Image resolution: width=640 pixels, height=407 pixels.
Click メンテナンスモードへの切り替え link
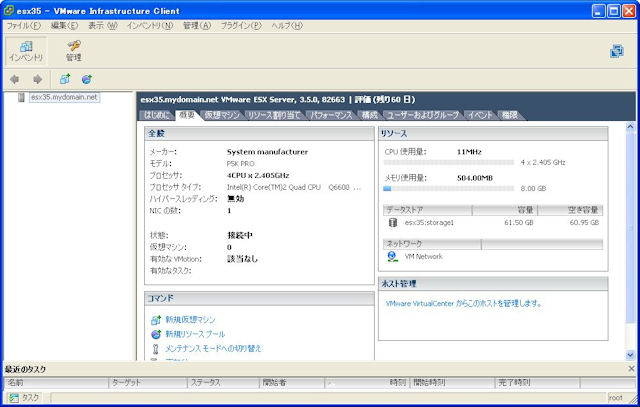[x=213, y=349]
